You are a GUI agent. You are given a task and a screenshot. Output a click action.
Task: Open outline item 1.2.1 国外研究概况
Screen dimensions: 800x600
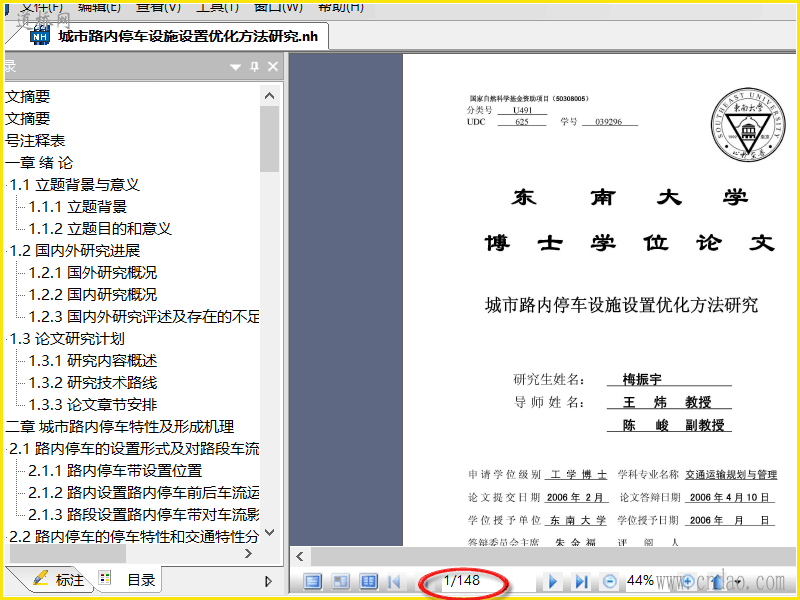(92, 272)
